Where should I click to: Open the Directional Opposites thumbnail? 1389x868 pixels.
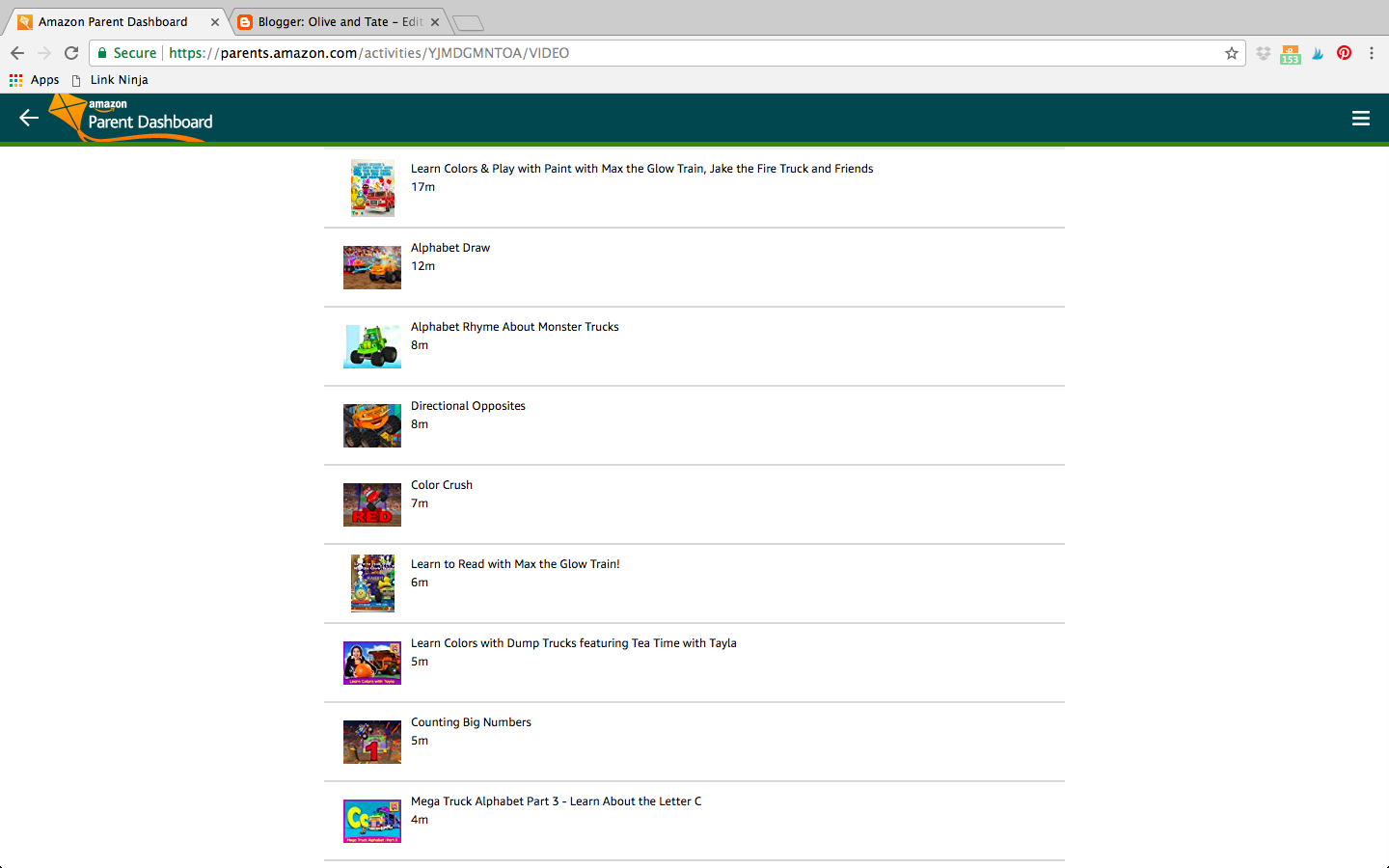point(372,425)
